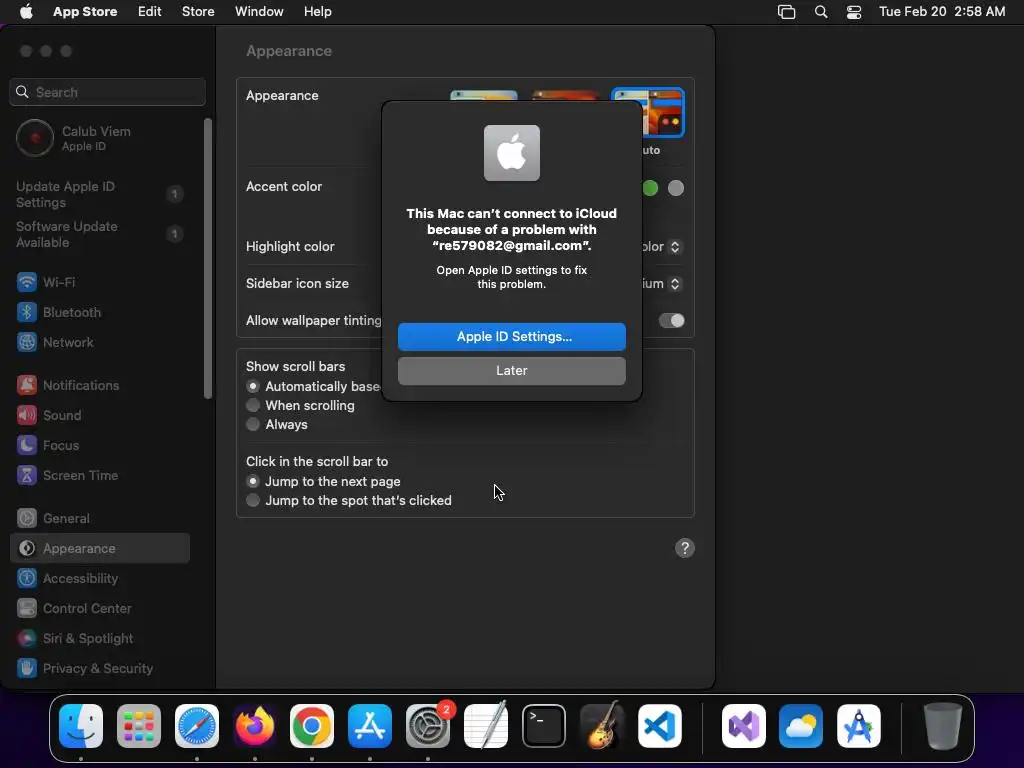Select Always show scroll bars option
This screenshot has height=768, width=1024.
[x=253, y=424]
